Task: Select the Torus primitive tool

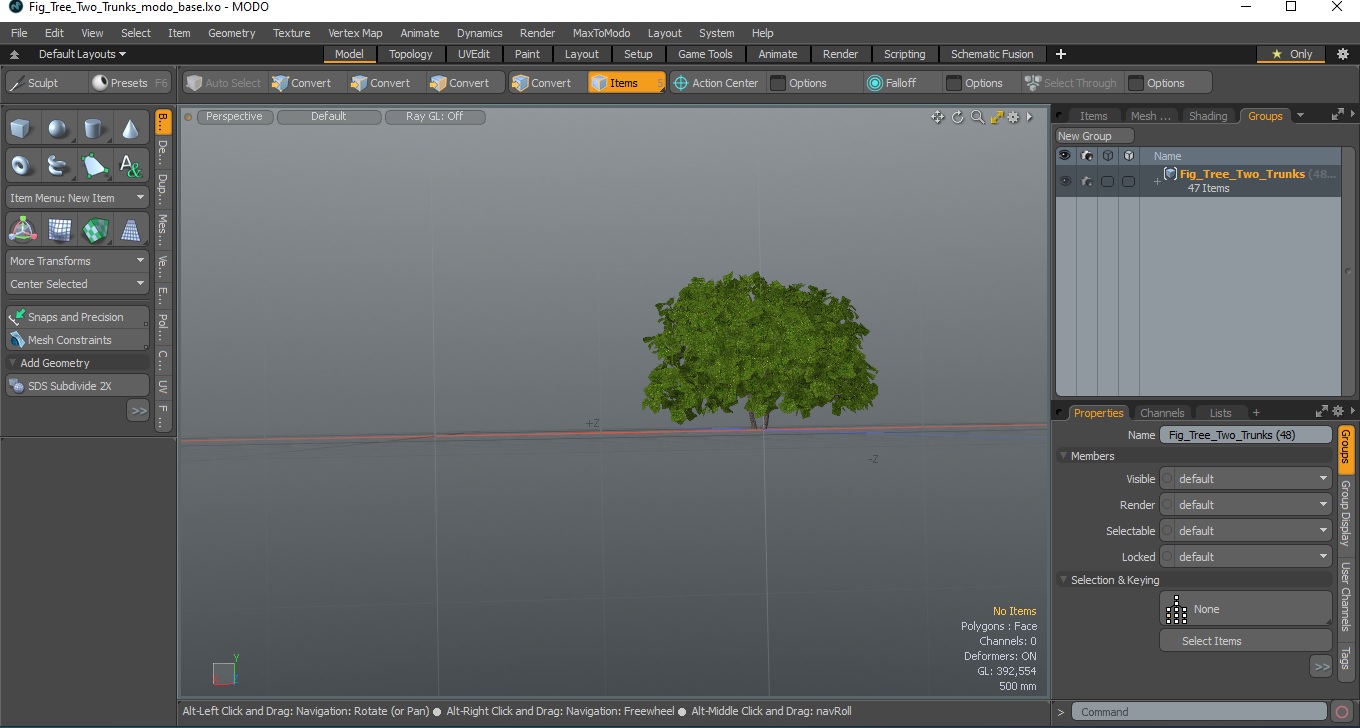Action: pos(22,165)
